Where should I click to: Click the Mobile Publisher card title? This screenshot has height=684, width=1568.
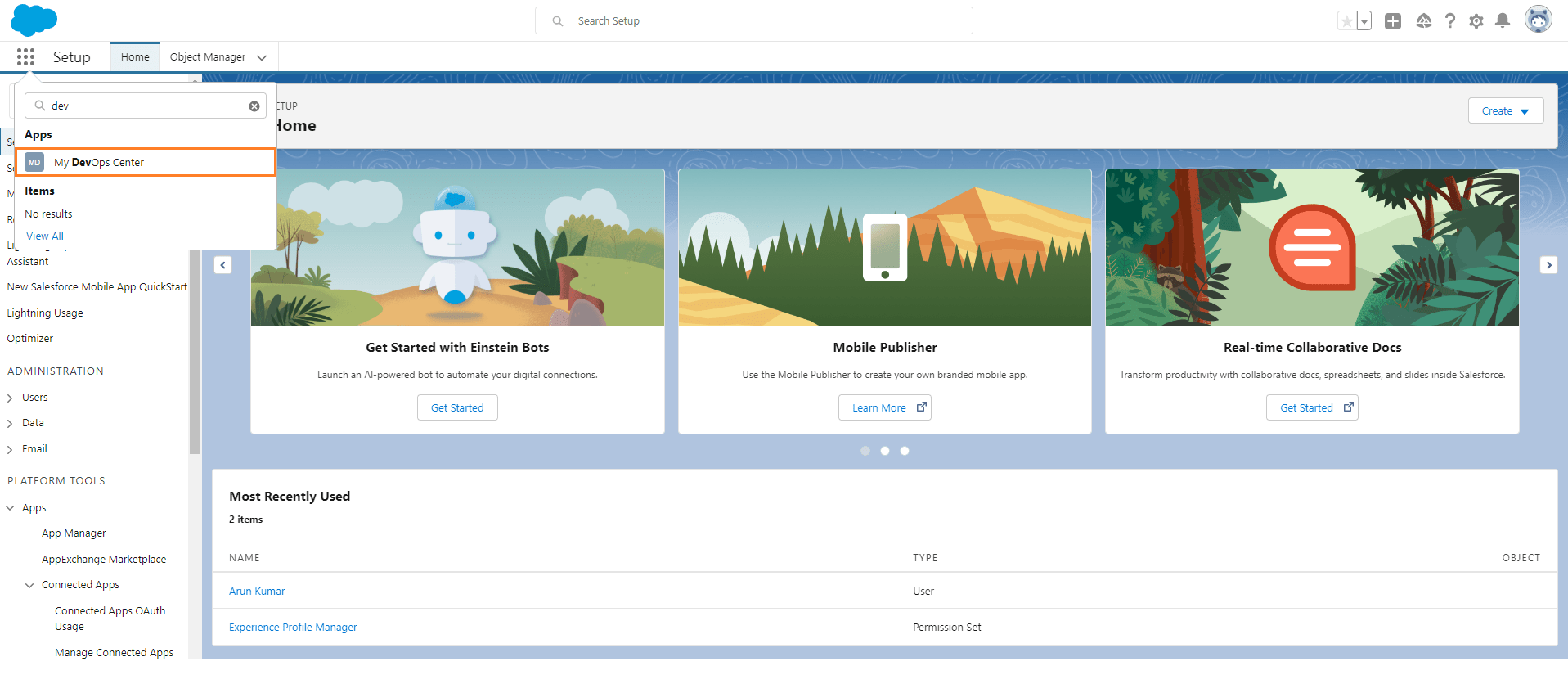[885, 348]
